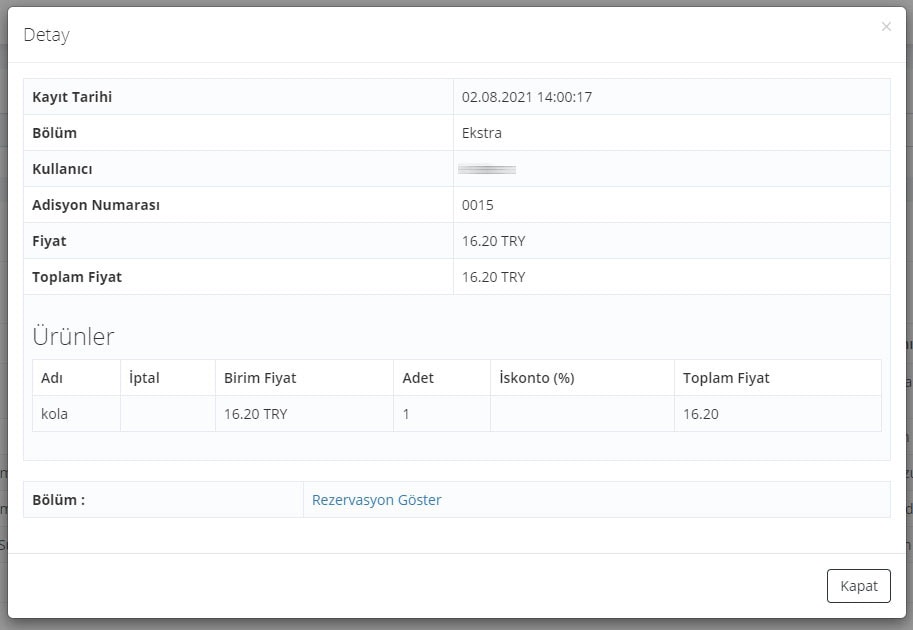Click the Bölüm value Ekstra

482,133
